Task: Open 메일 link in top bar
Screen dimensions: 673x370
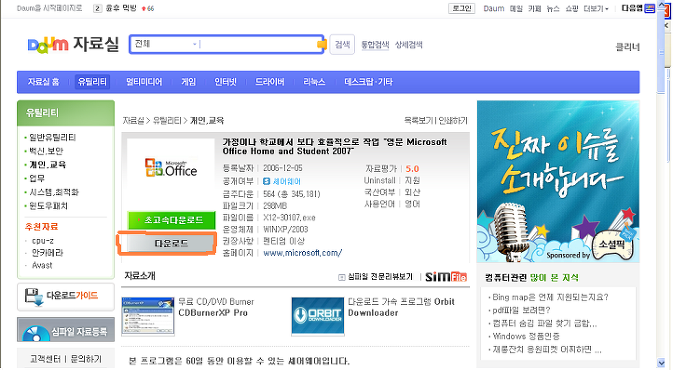Action: click(516, 9)
